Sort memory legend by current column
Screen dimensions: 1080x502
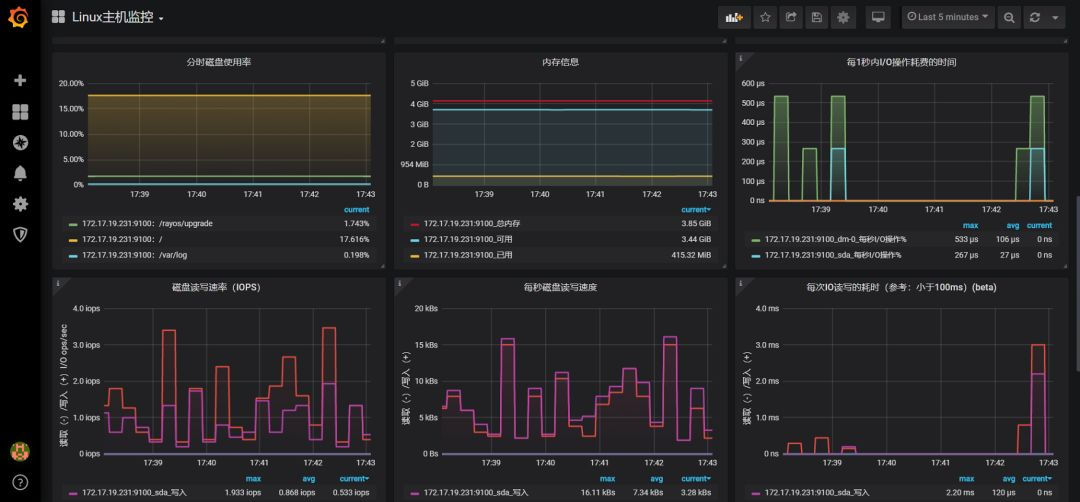(x=696, y=209)
